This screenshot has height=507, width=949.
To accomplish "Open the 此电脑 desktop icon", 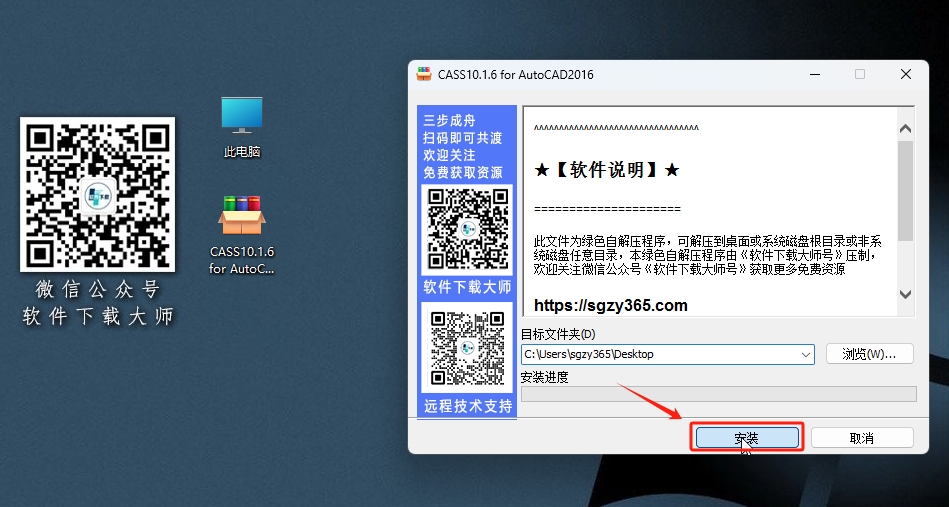I will click(x=241, y=127).
